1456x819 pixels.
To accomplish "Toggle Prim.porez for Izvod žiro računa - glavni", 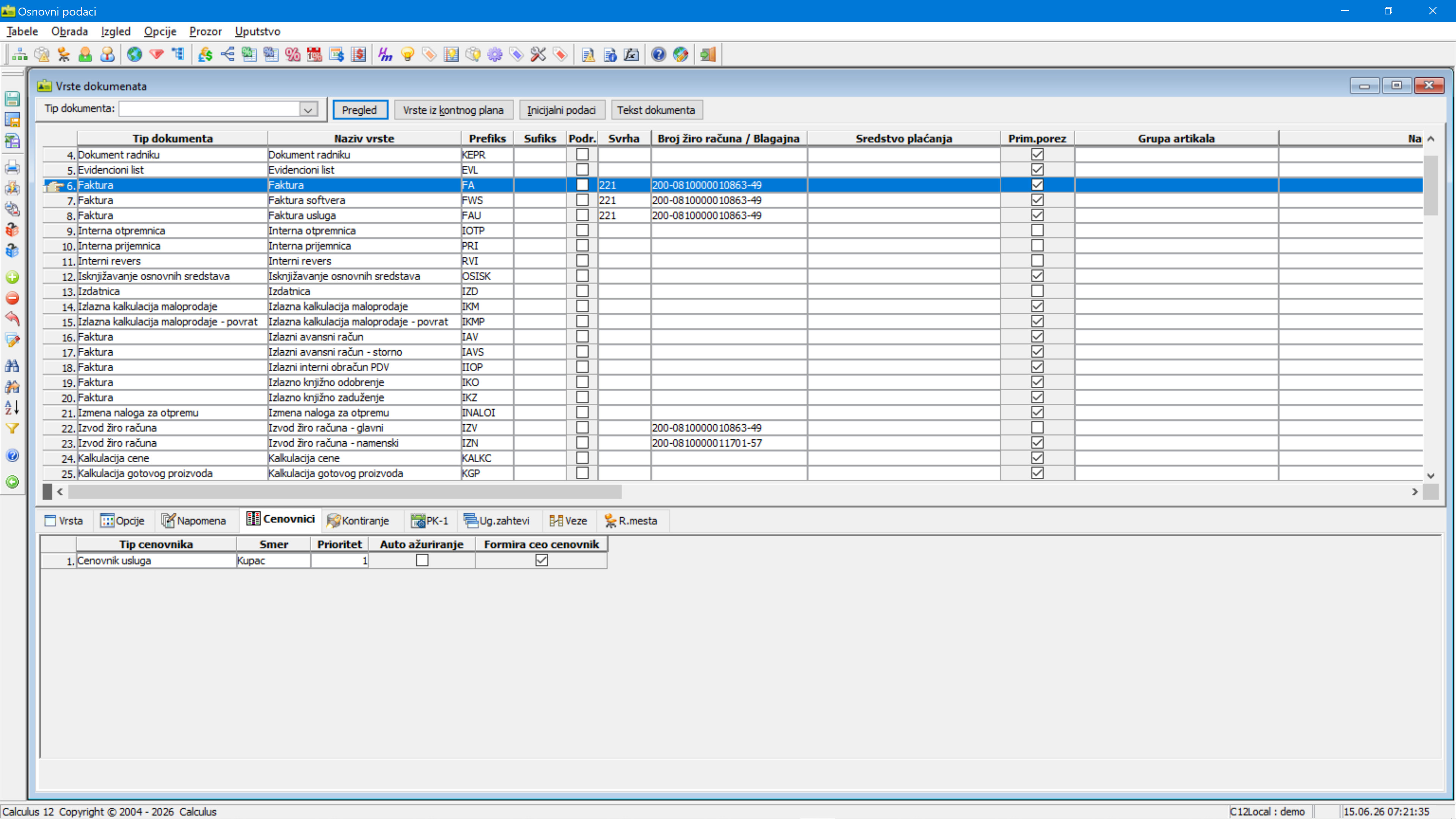I will point(1037,427).
